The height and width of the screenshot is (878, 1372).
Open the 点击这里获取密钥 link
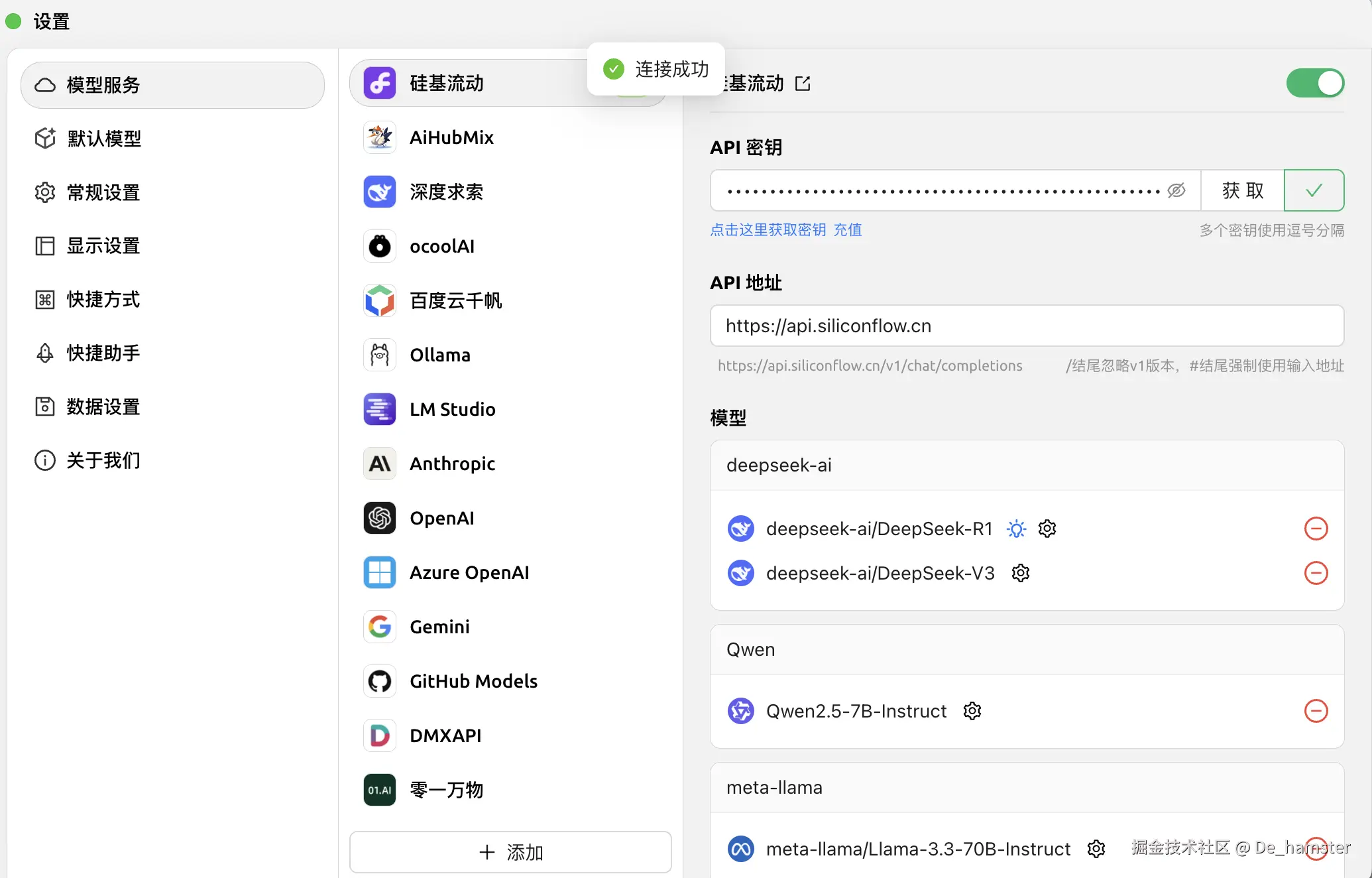pos(768,230)
